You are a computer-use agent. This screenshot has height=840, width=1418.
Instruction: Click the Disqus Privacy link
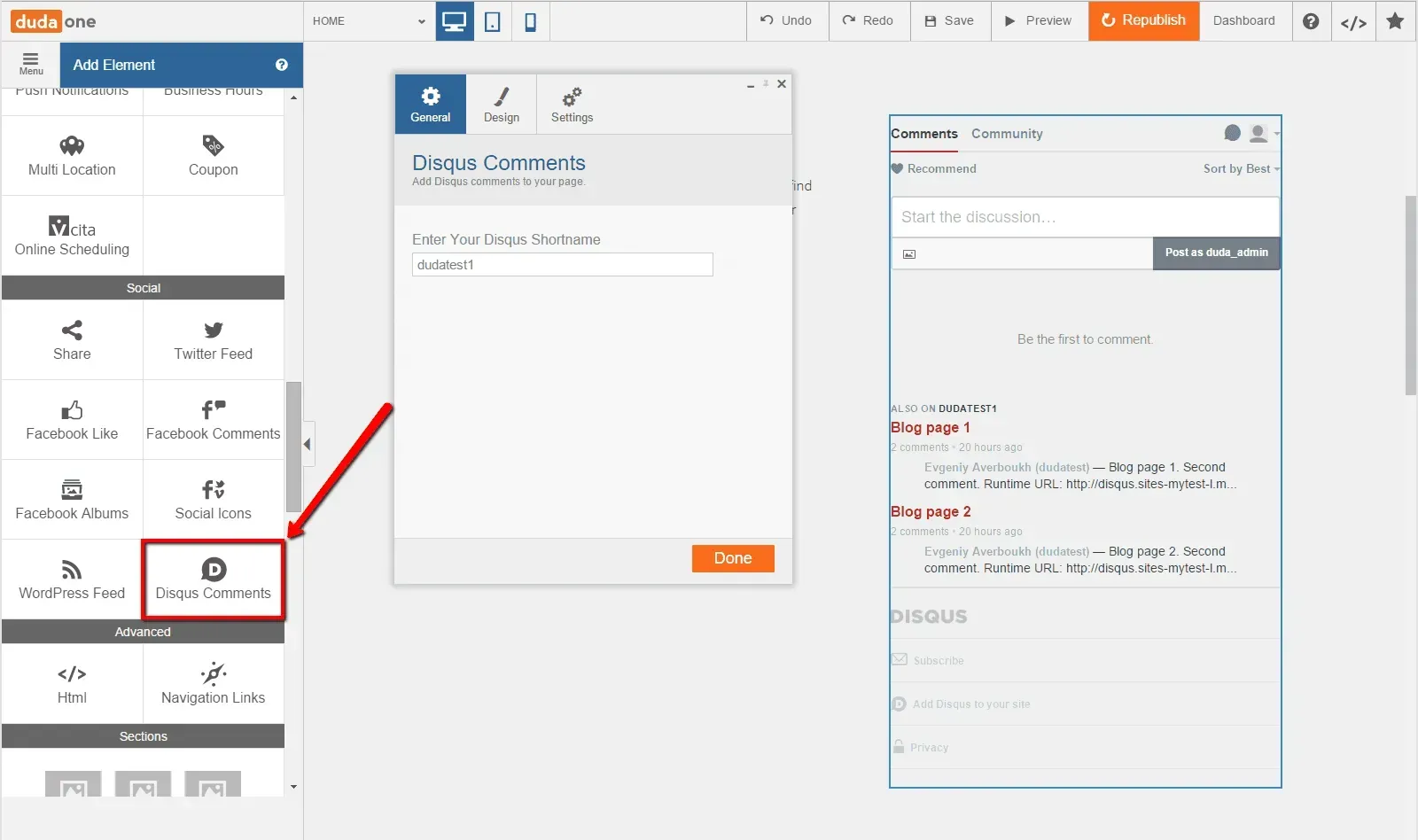(921, 747)
